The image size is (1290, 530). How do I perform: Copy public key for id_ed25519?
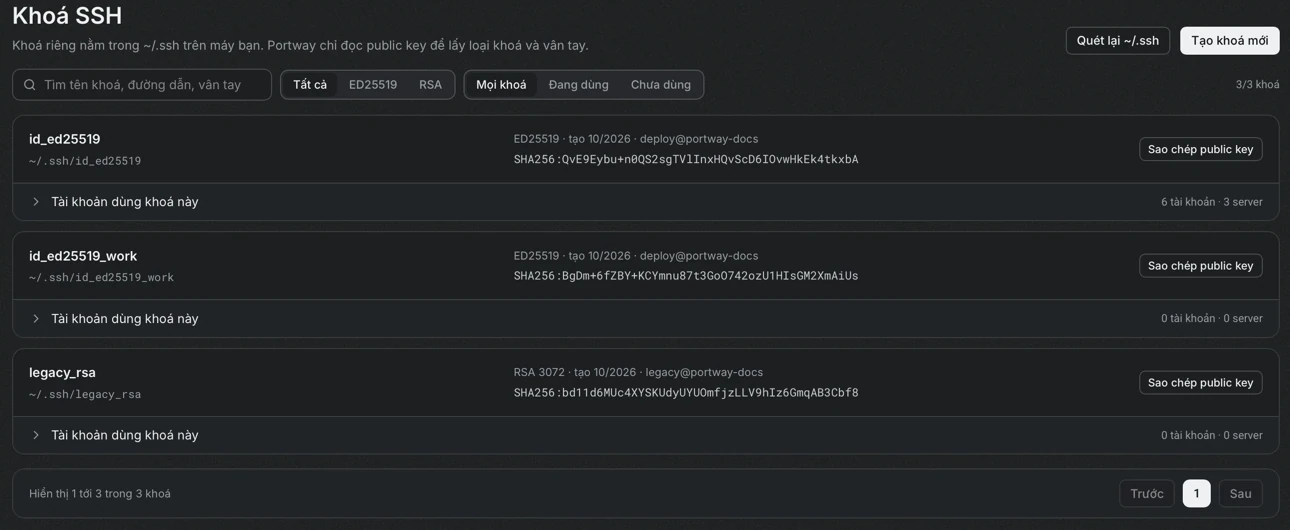(1200, 149)
